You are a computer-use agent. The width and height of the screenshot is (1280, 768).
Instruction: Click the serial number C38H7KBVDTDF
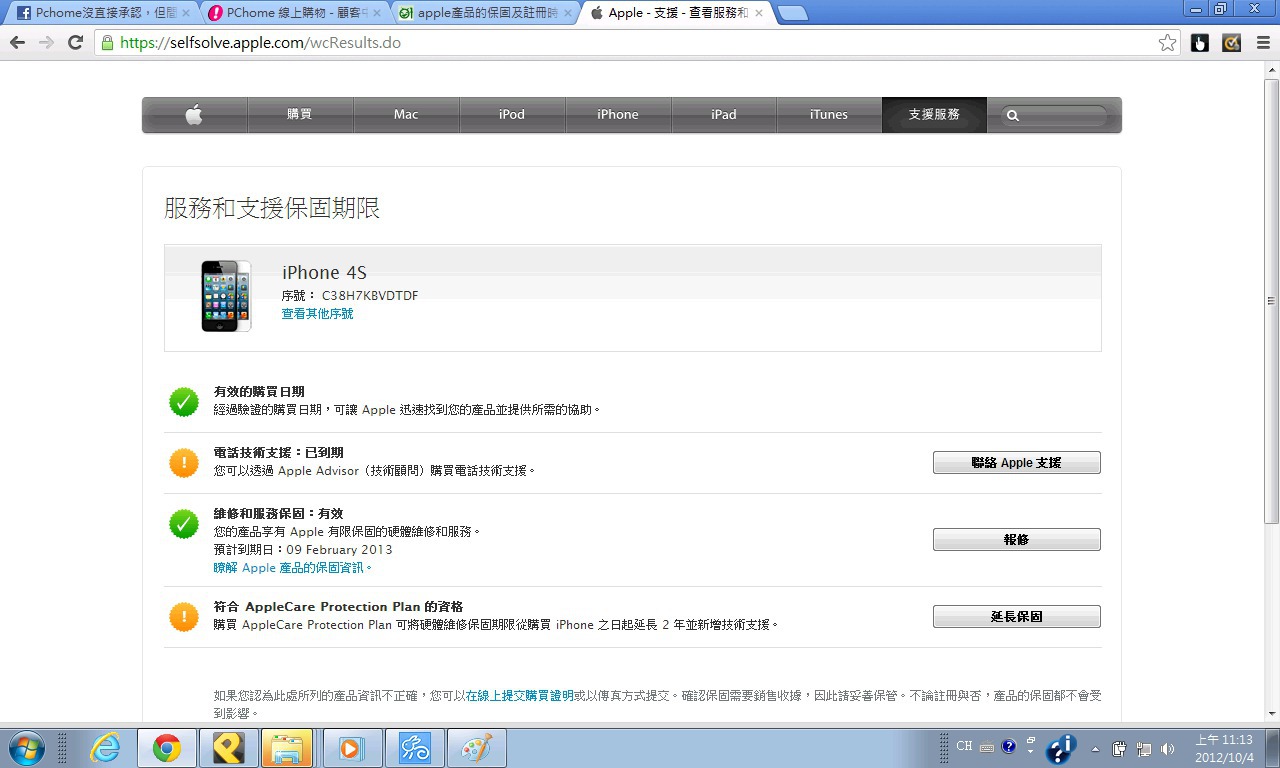pos(370,296)
